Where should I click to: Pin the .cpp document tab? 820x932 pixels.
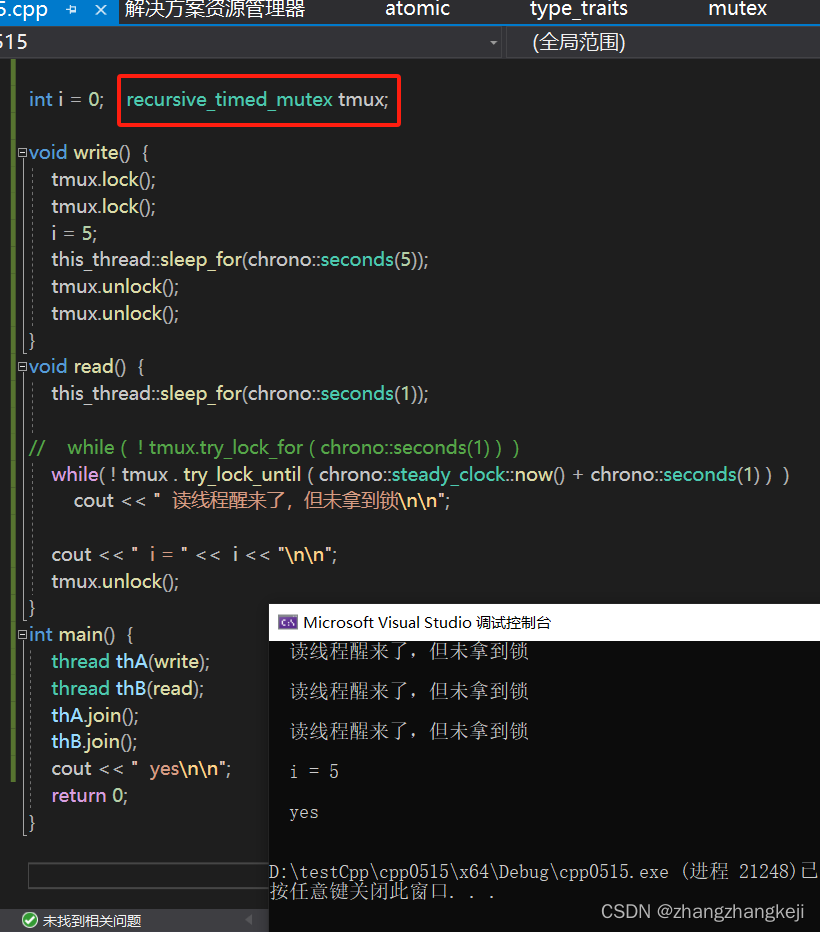coord(72,10)
